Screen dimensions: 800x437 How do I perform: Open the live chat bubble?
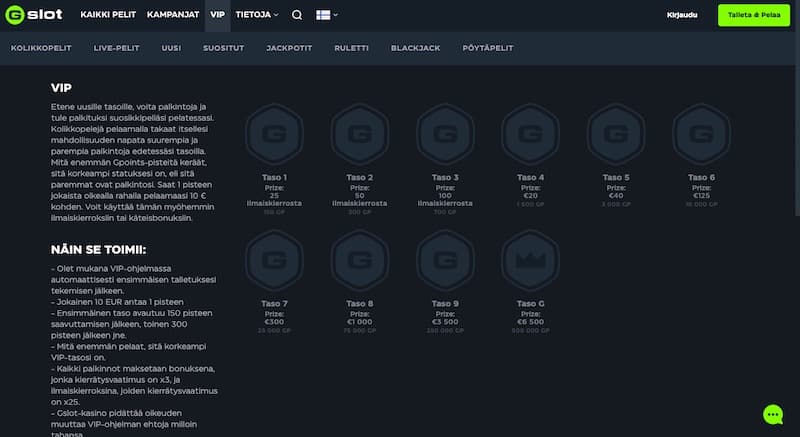773,415
